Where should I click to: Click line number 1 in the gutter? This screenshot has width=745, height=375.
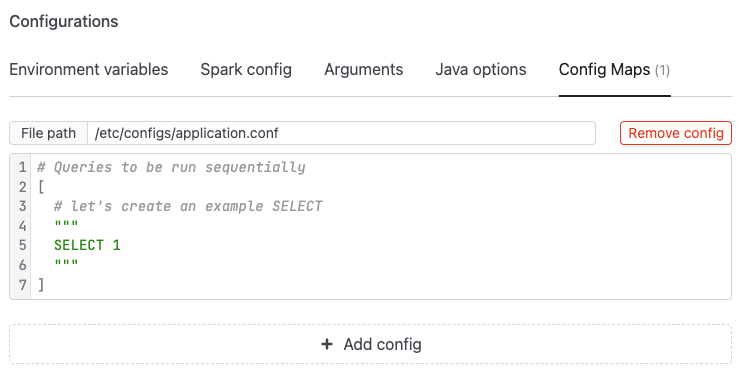tap(22, 167)
